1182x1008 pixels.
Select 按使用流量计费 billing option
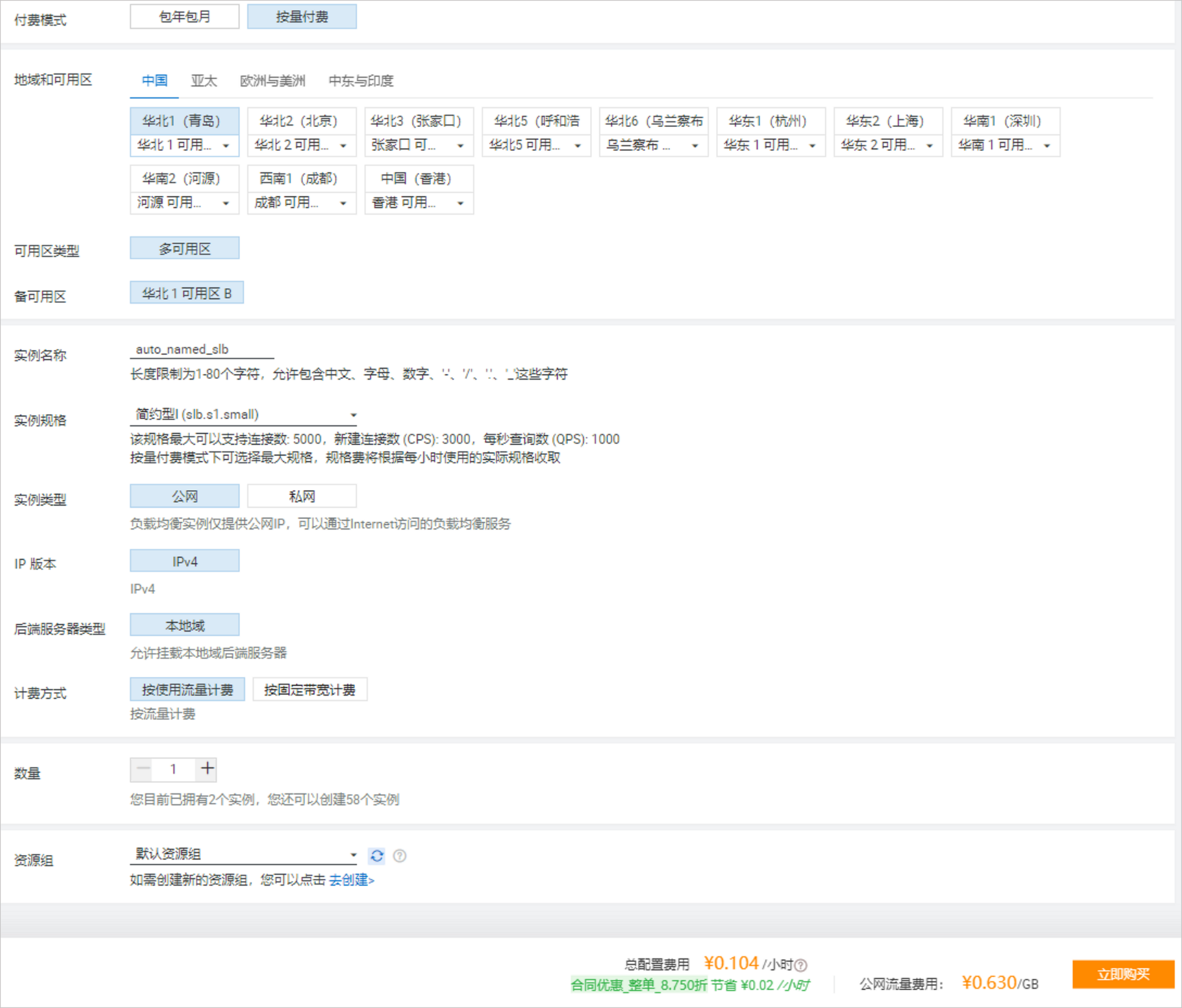pos(187,690)
